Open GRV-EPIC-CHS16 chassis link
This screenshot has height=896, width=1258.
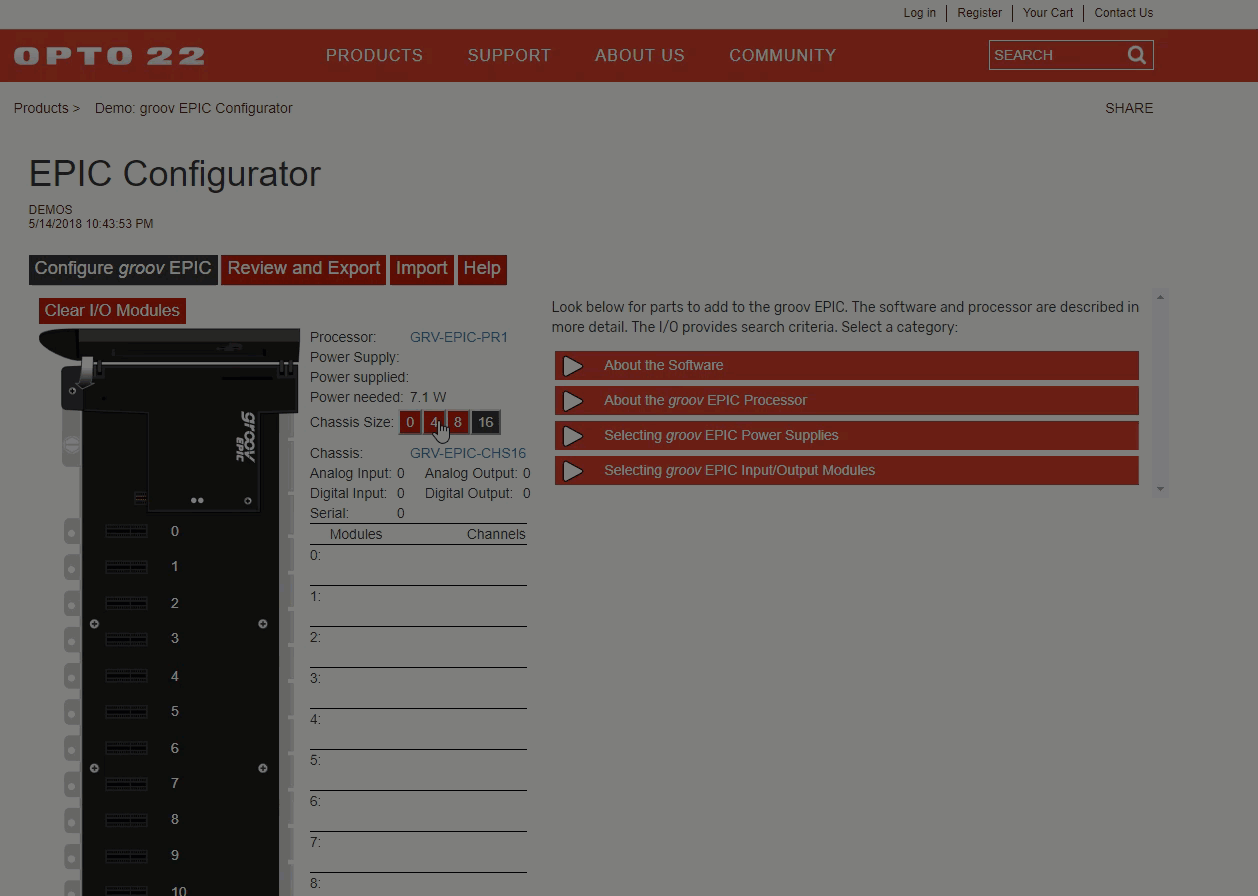pyautogui.click(x=468, y=453)
